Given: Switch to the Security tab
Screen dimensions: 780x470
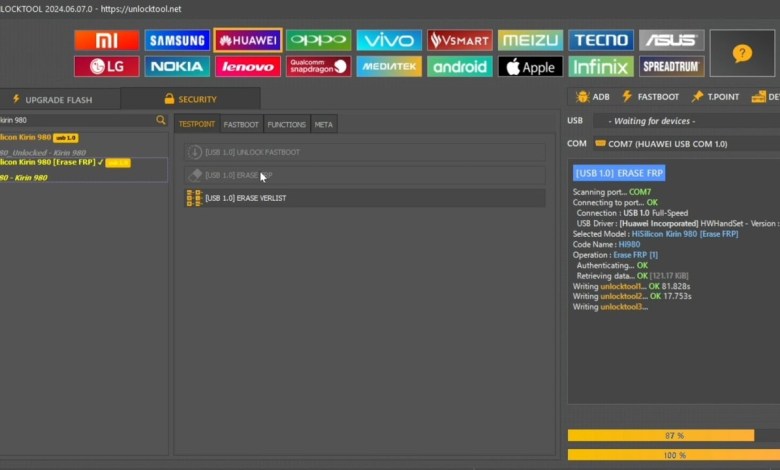Looking at the screenshot, I should pyautogui.click(x=190, y=99).
